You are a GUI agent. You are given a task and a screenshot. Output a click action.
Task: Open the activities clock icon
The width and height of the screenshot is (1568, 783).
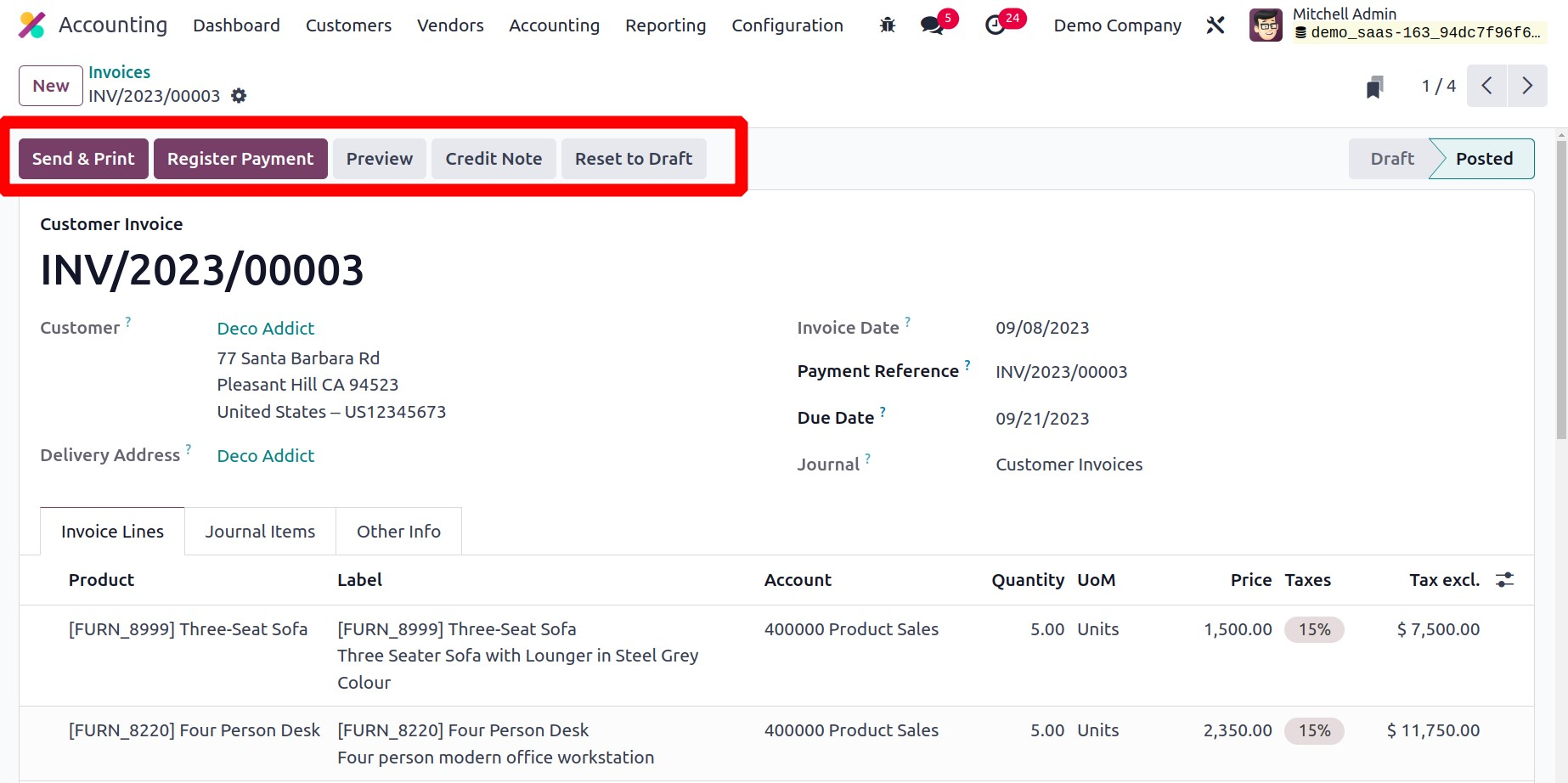coord(995,25)
